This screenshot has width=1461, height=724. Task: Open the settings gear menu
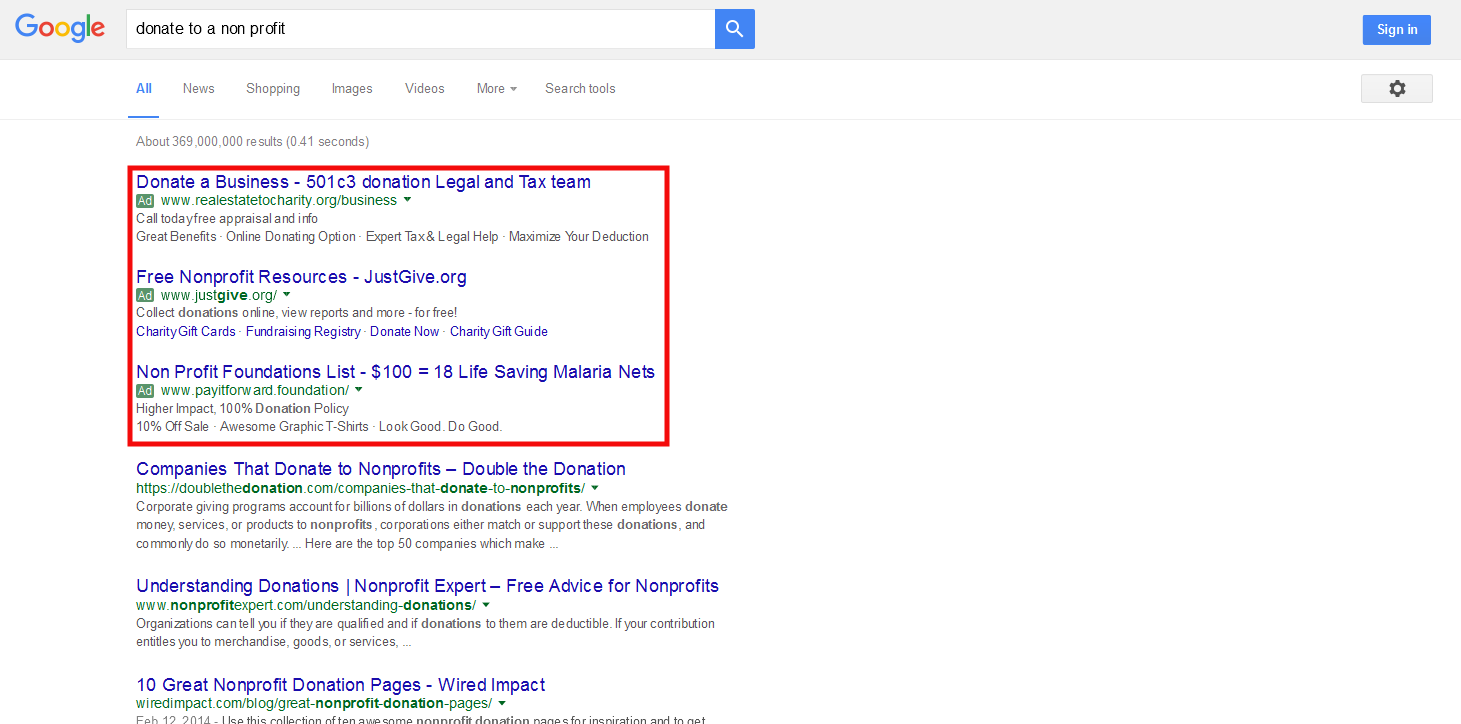pyautogui.click(x=1397, y=88)
